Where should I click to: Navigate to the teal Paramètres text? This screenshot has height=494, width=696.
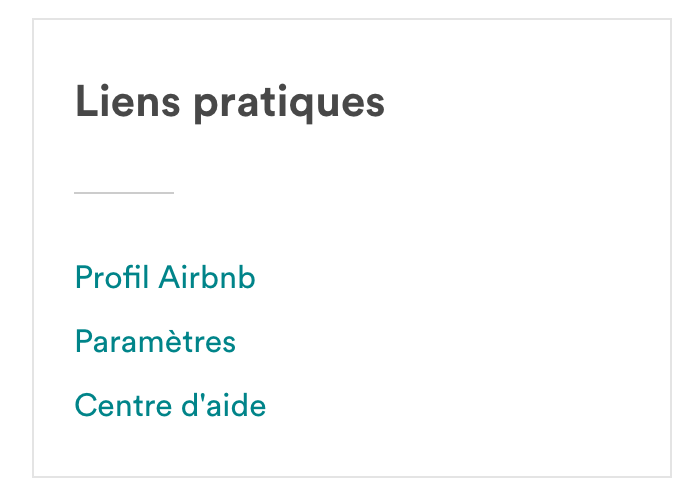(155, 342)
